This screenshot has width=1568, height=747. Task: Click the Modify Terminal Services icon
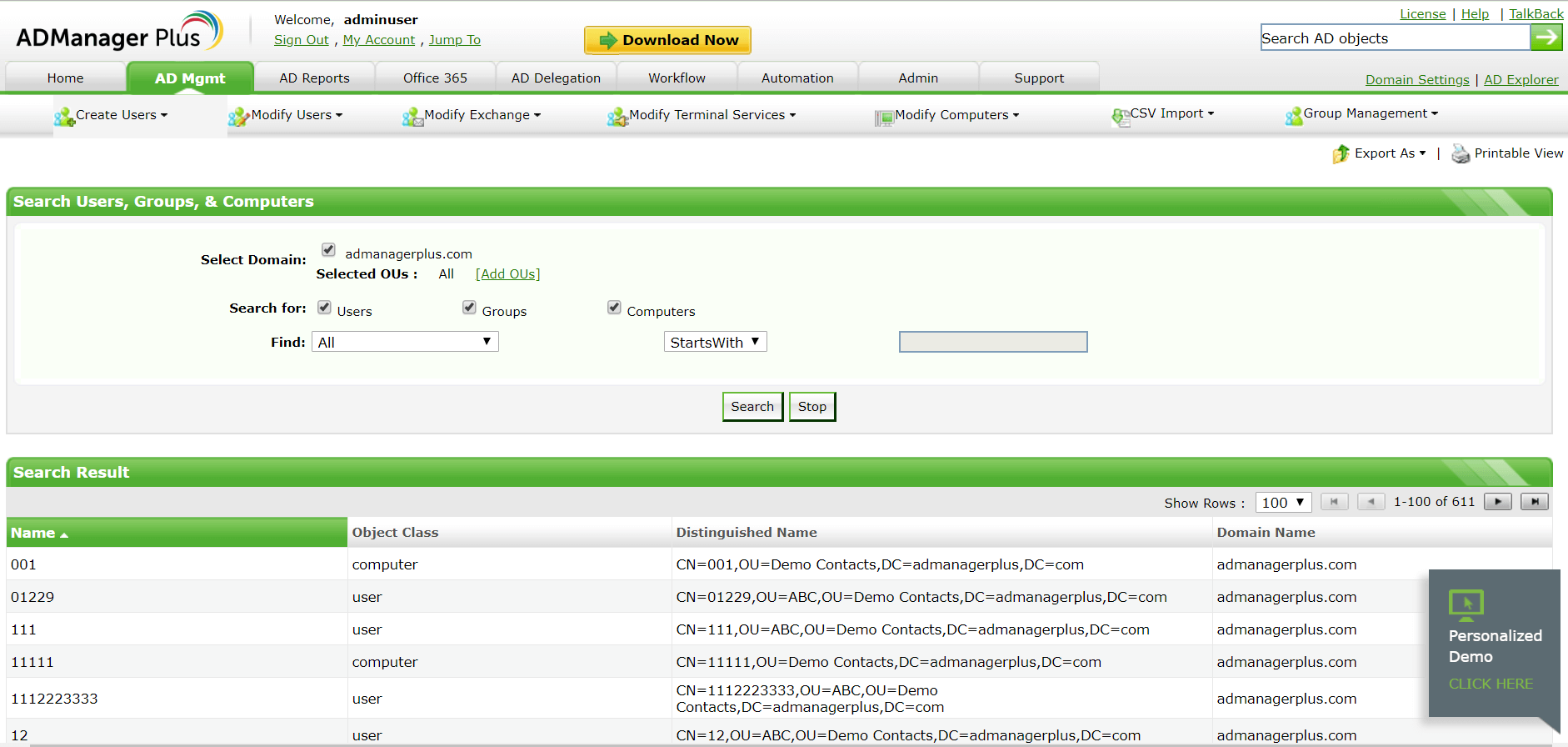pos(617,117)
